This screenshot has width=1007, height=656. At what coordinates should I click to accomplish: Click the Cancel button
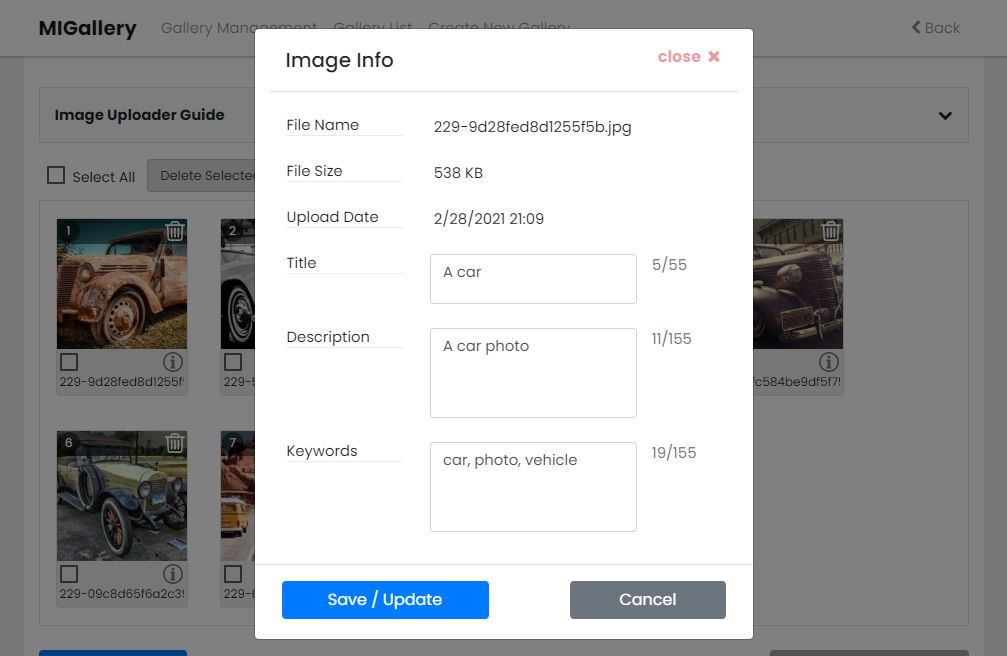647,599
